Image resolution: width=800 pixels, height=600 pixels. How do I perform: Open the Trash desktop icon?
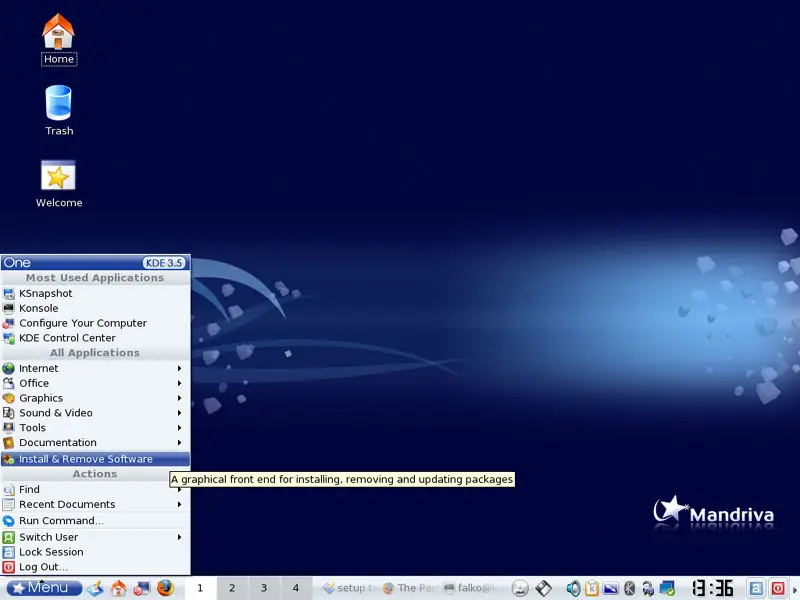coord(59,110)
